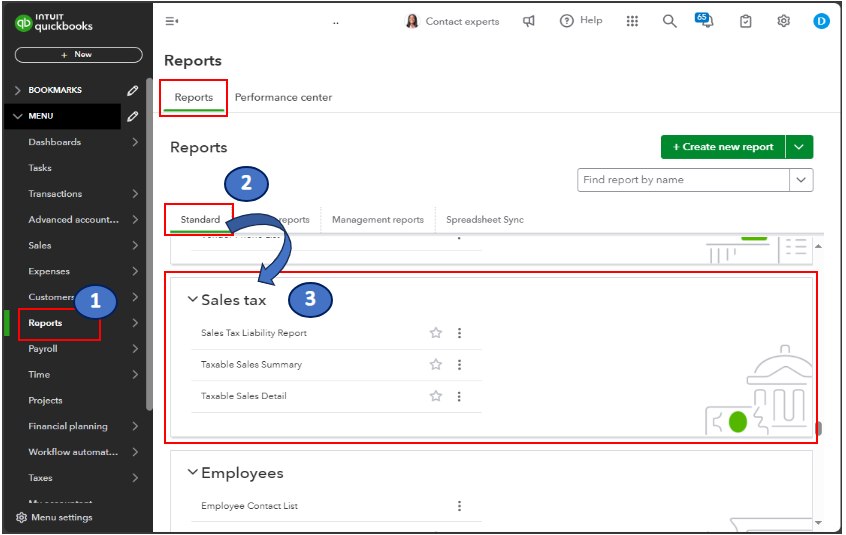Open Find report by name dropdown arrow
The width and height of the screenshot is (846, 535).
point(801,180)
